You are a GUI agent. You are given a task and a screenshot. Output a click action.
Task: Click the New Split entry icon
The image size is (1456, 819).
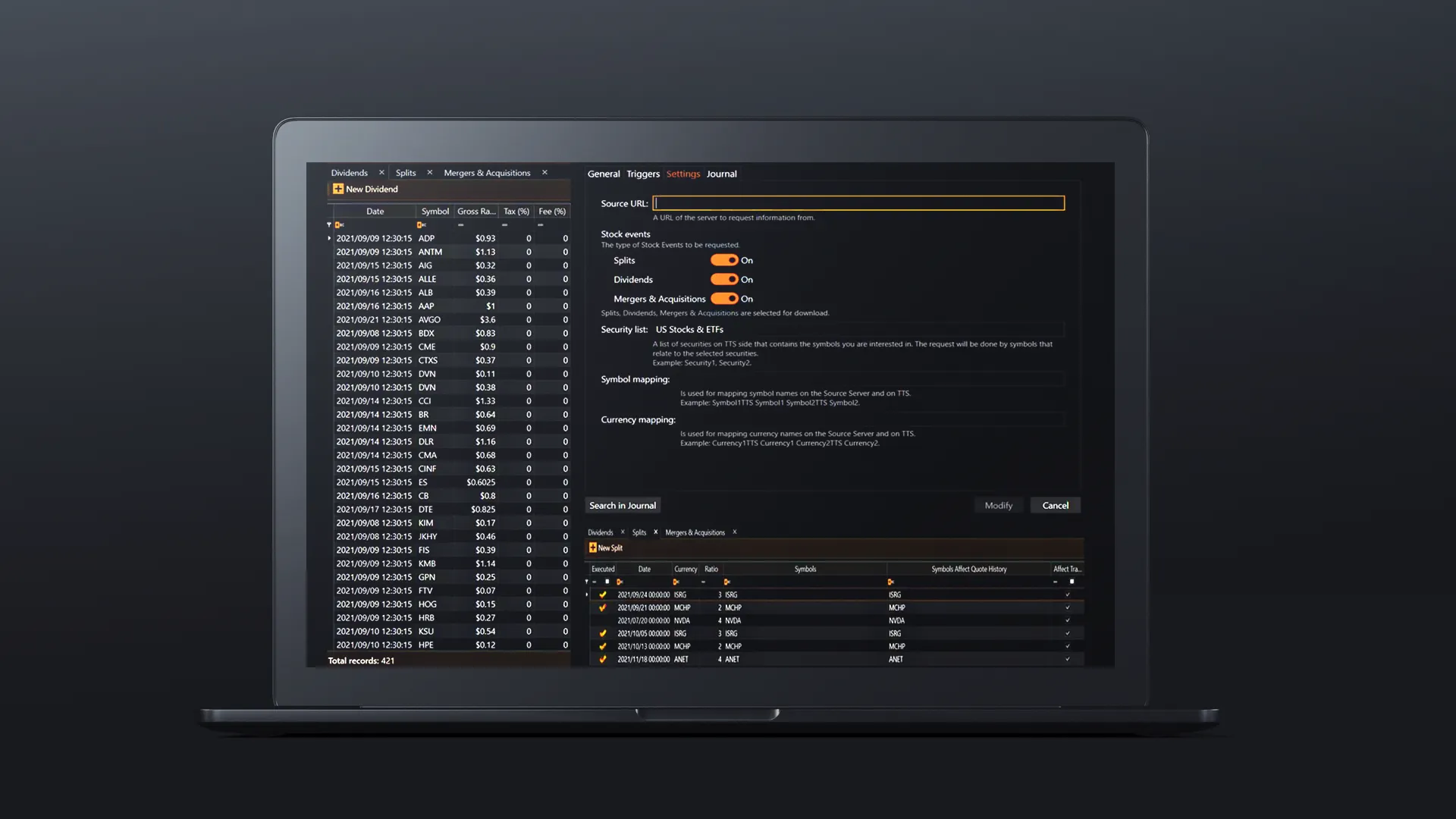point(591,547)
